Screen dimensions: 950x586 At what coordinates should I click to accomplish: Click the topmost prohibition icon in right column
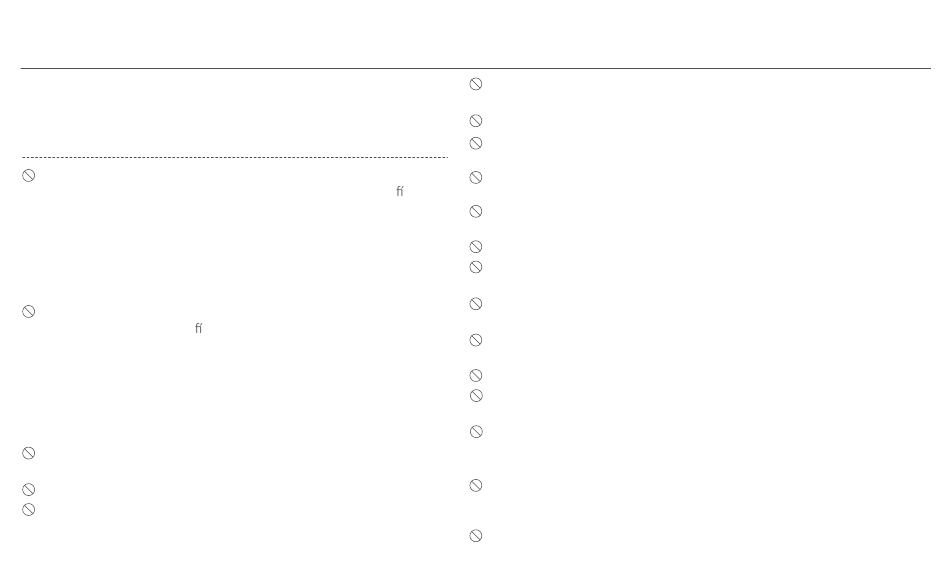coord(476,84)
